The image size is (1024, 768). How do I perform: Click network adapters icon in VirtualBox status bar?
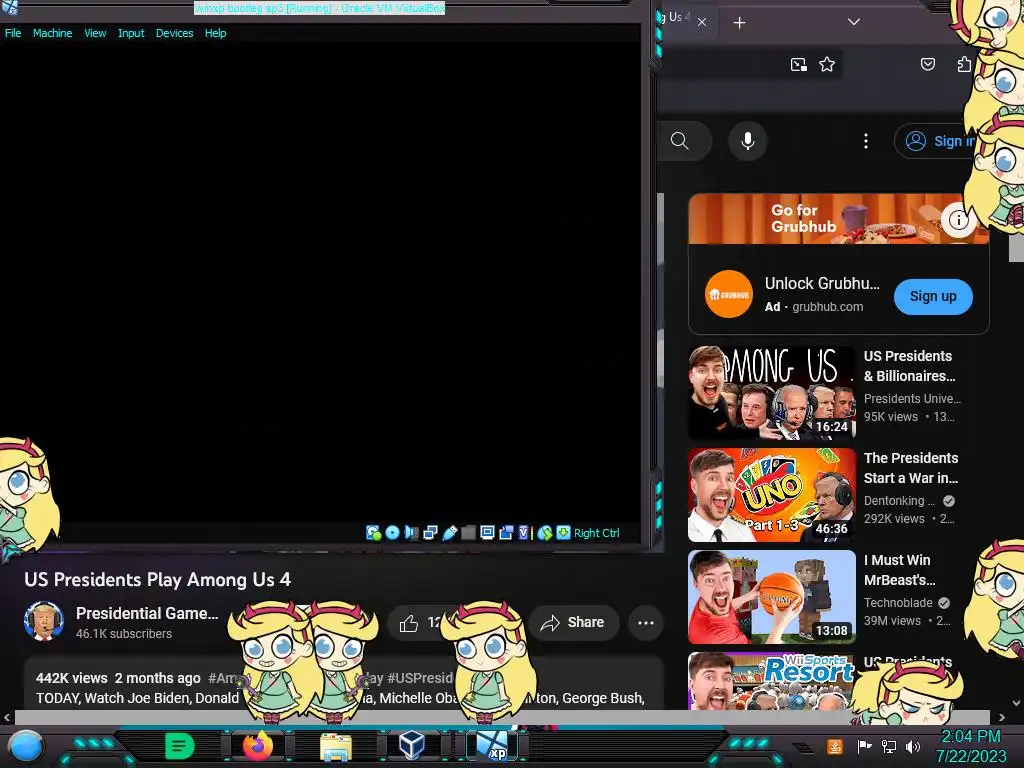click(x=430, y=533)
